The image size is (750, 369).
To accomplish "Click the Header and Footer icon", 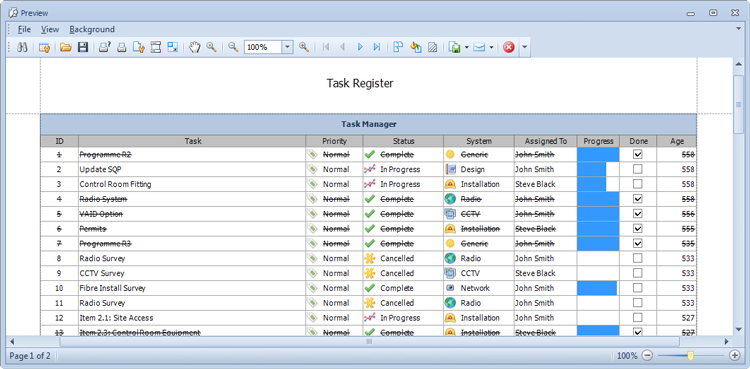I will coord(155,47).
